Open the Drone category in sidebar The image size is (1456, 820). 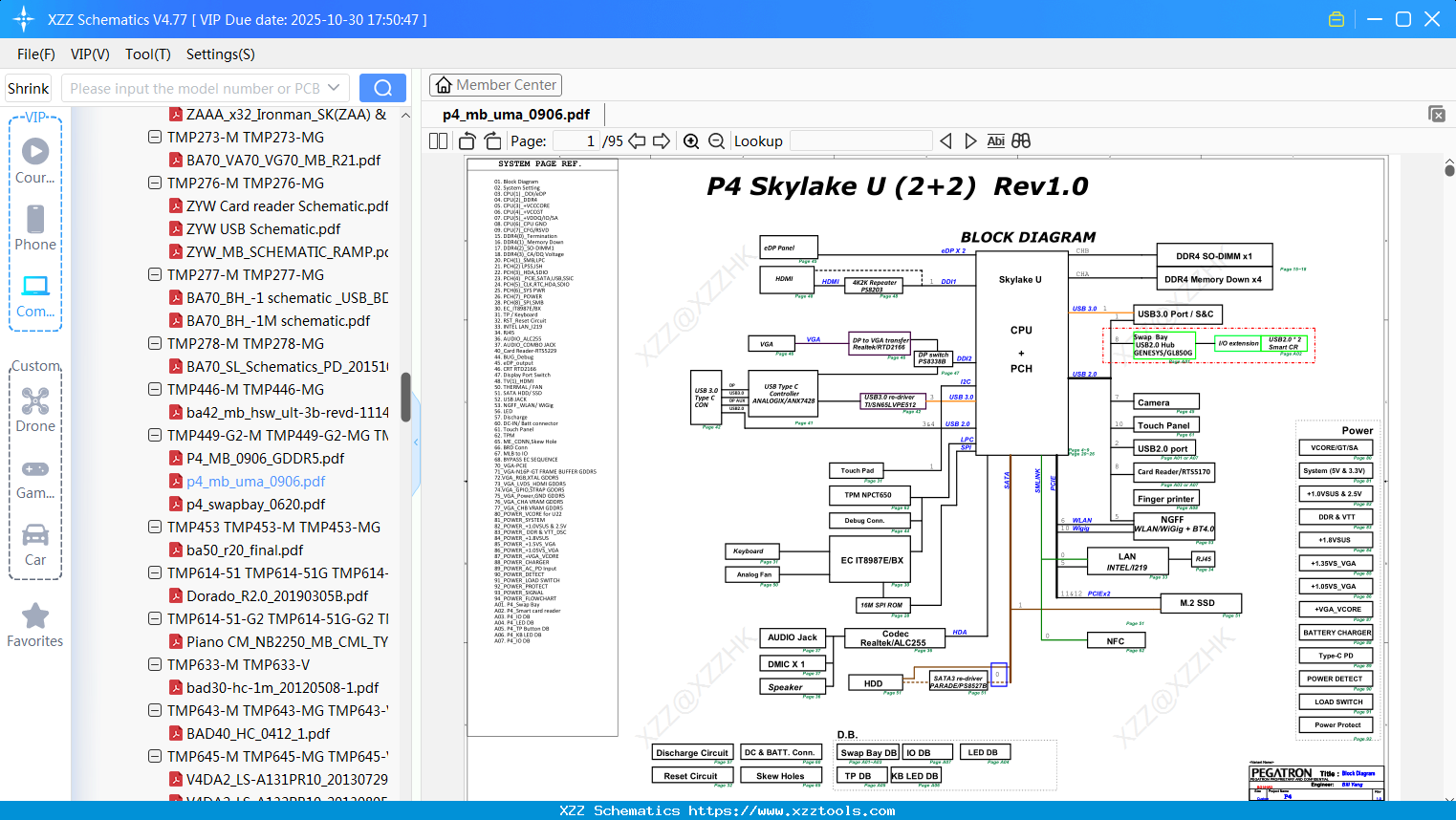click(35, 411)
